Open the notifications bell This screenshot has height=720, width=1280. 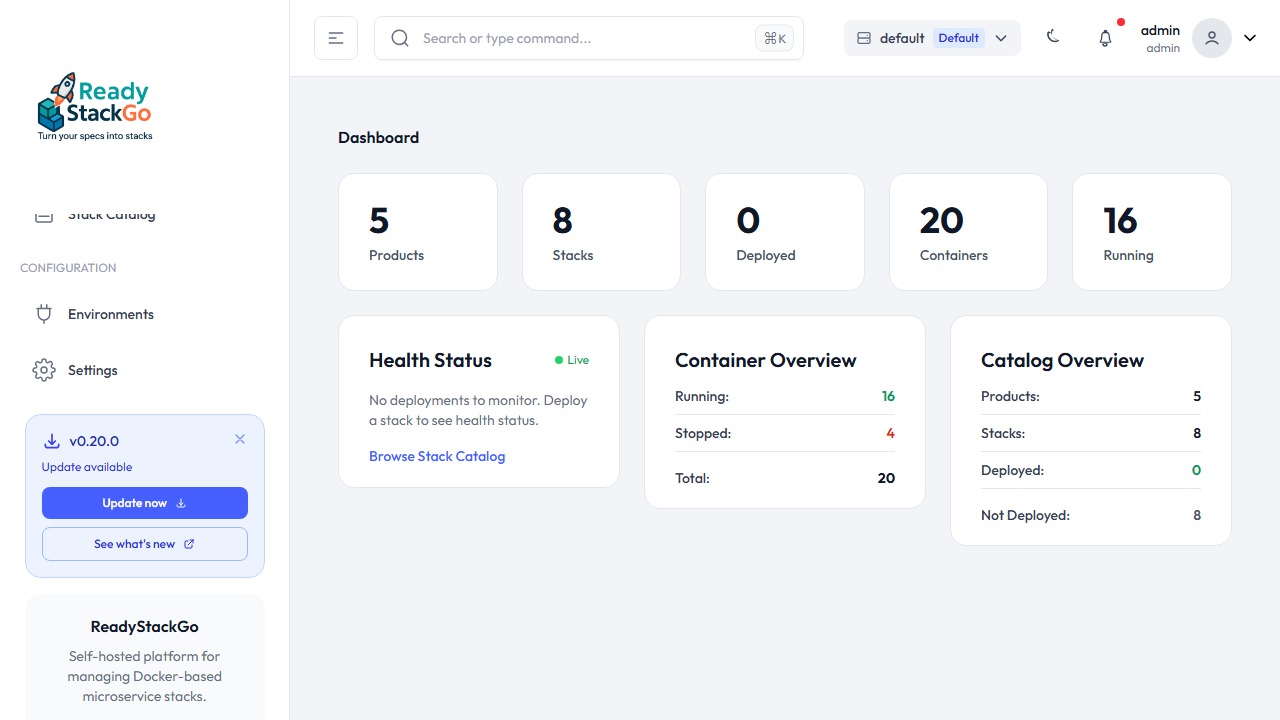click(1105, 38)
